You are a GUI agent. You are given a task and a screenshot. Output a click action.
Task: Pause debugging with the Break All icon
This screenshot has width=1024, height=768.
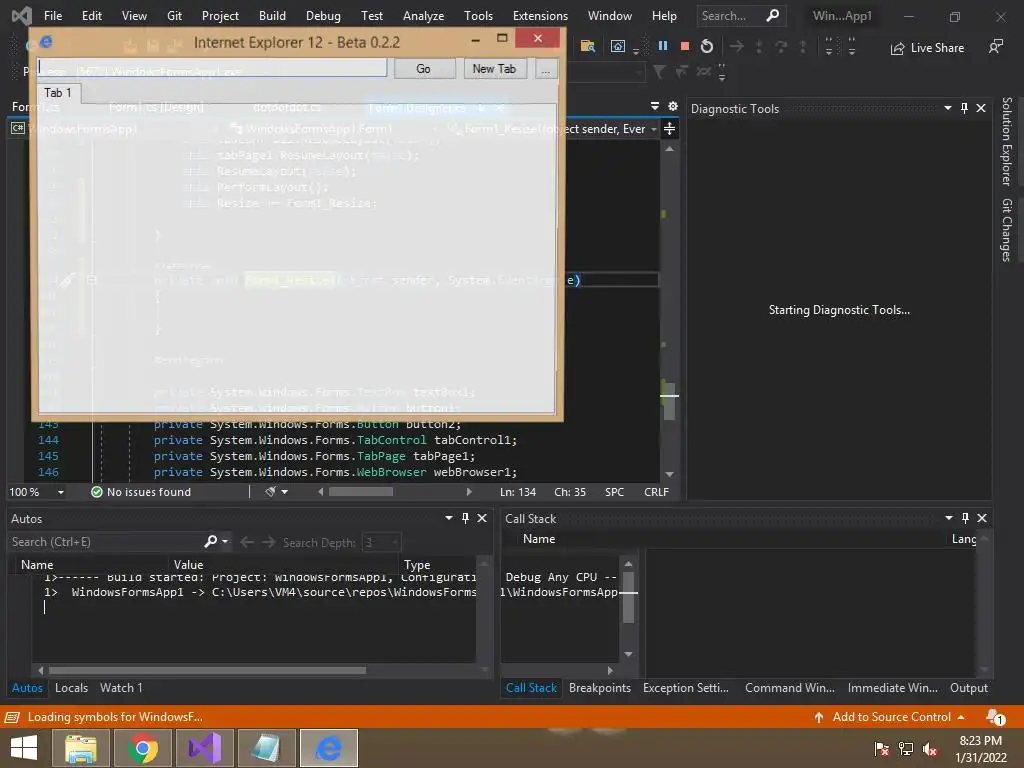click(663, 46)
